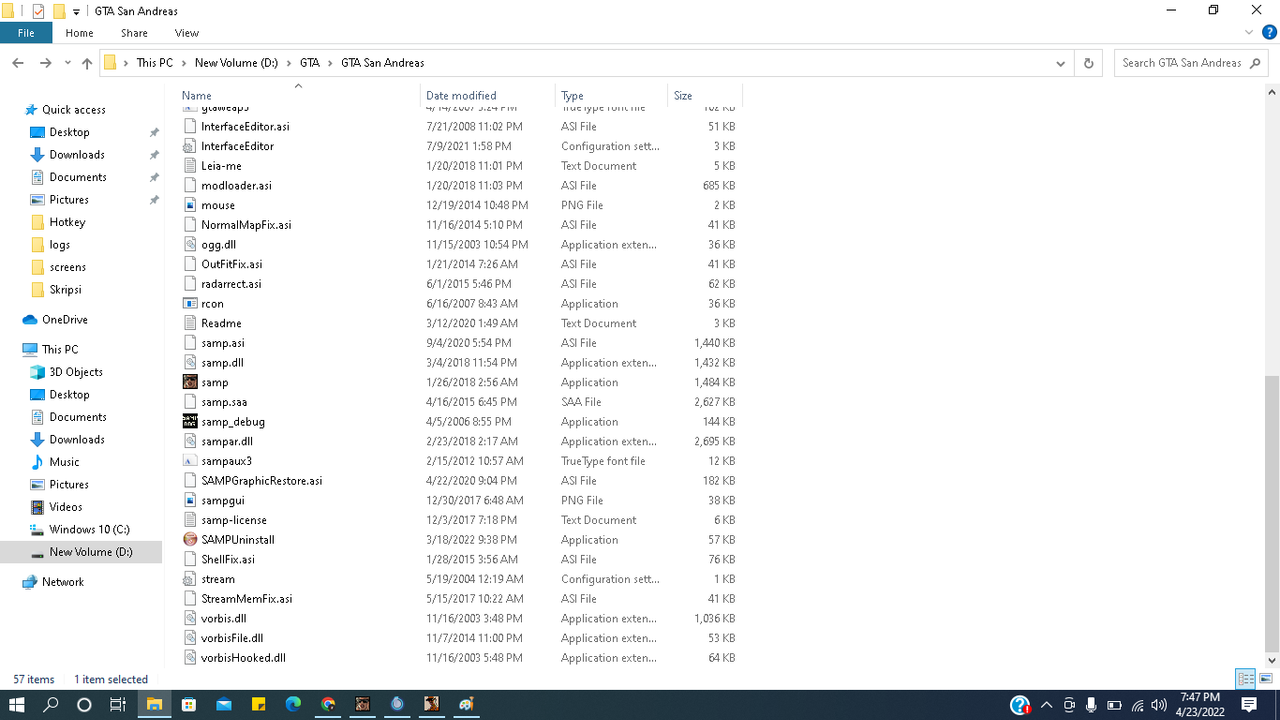Image resolution: width=1280 pixels, height=720 pixels.
Task: Open the File menu
Action: coord(26,33)
